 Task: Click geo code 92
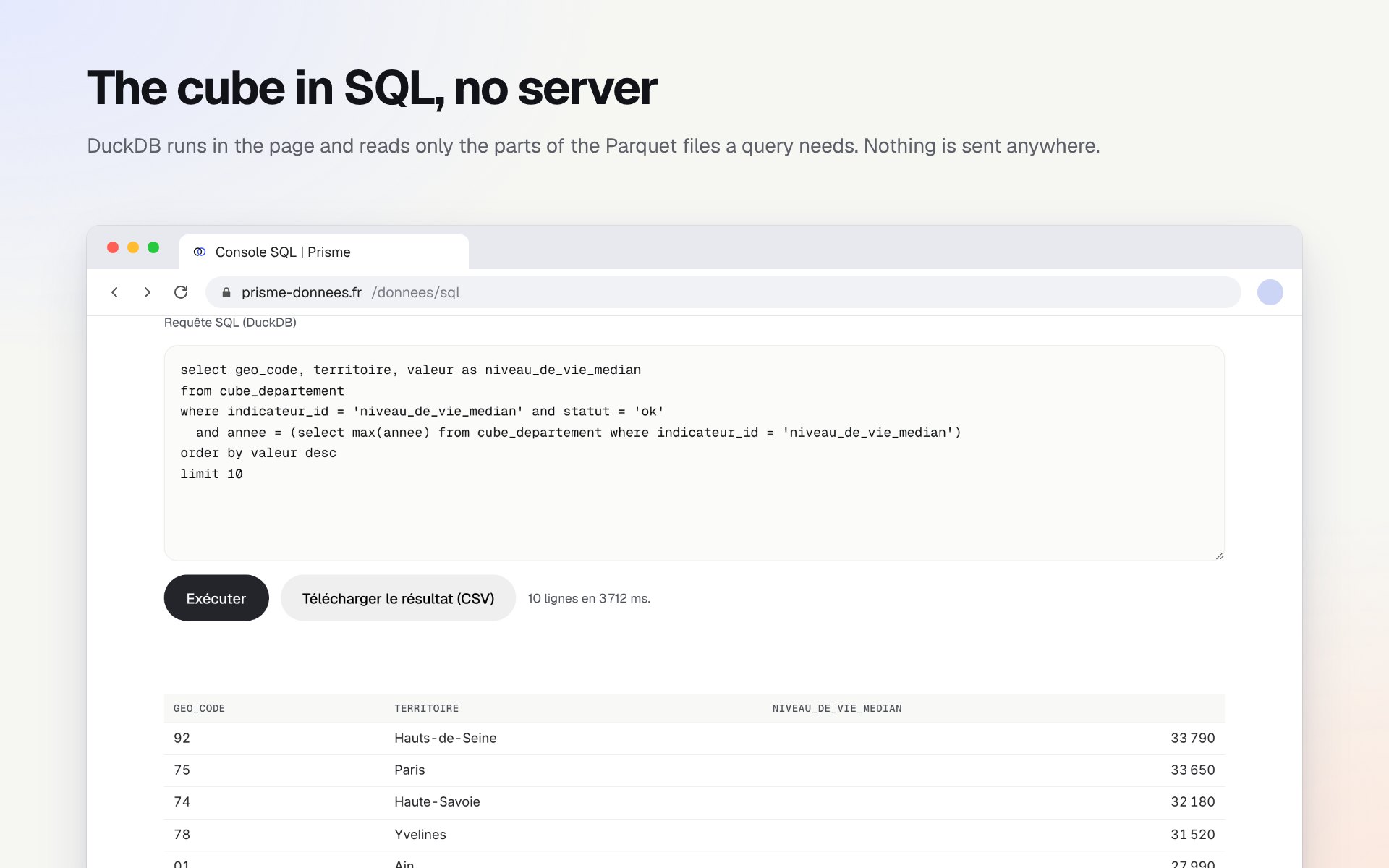[182, 738]
